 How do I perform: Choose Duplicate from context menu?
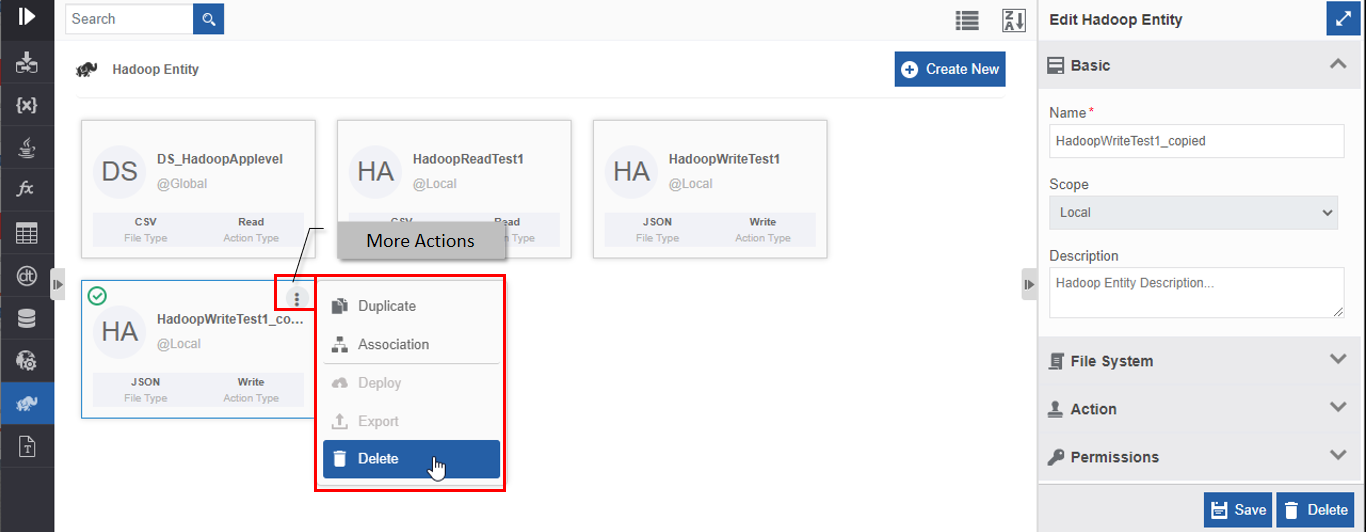[411, 306]
